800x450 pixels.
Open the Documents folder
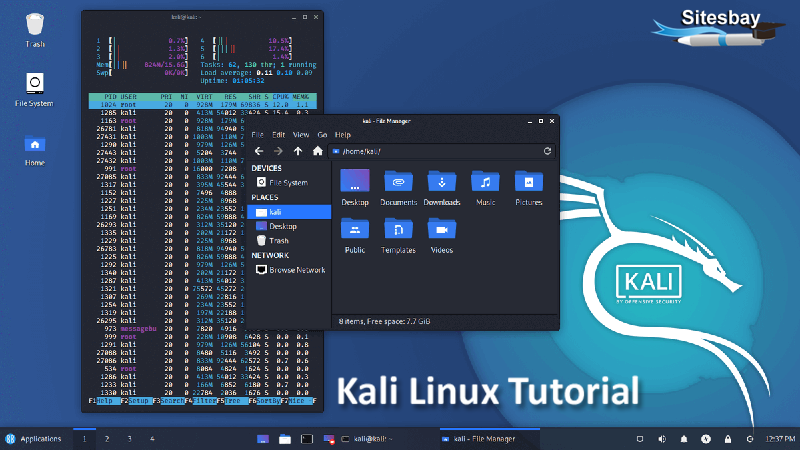tap(398, 187)
